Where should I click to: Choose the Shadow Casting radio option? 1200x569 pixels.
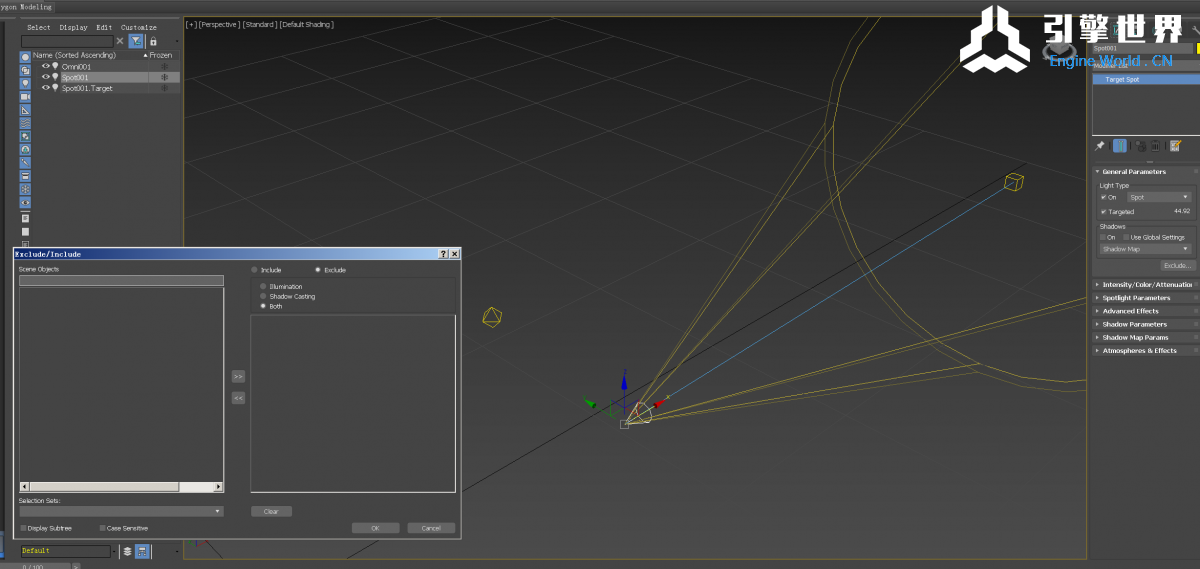pos(263,296)
